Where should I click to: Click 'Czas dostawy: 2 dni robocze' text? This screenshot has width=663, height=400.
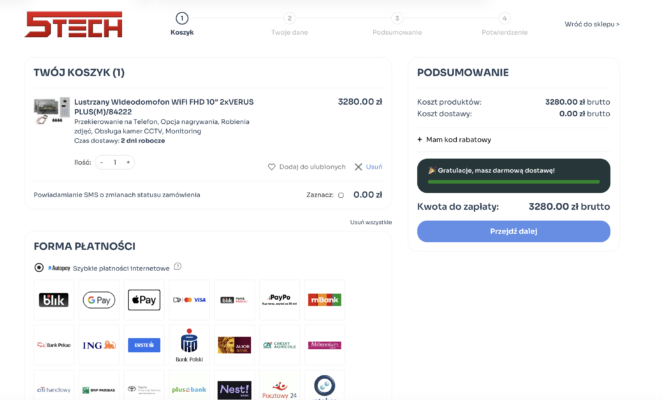[120, 141]
